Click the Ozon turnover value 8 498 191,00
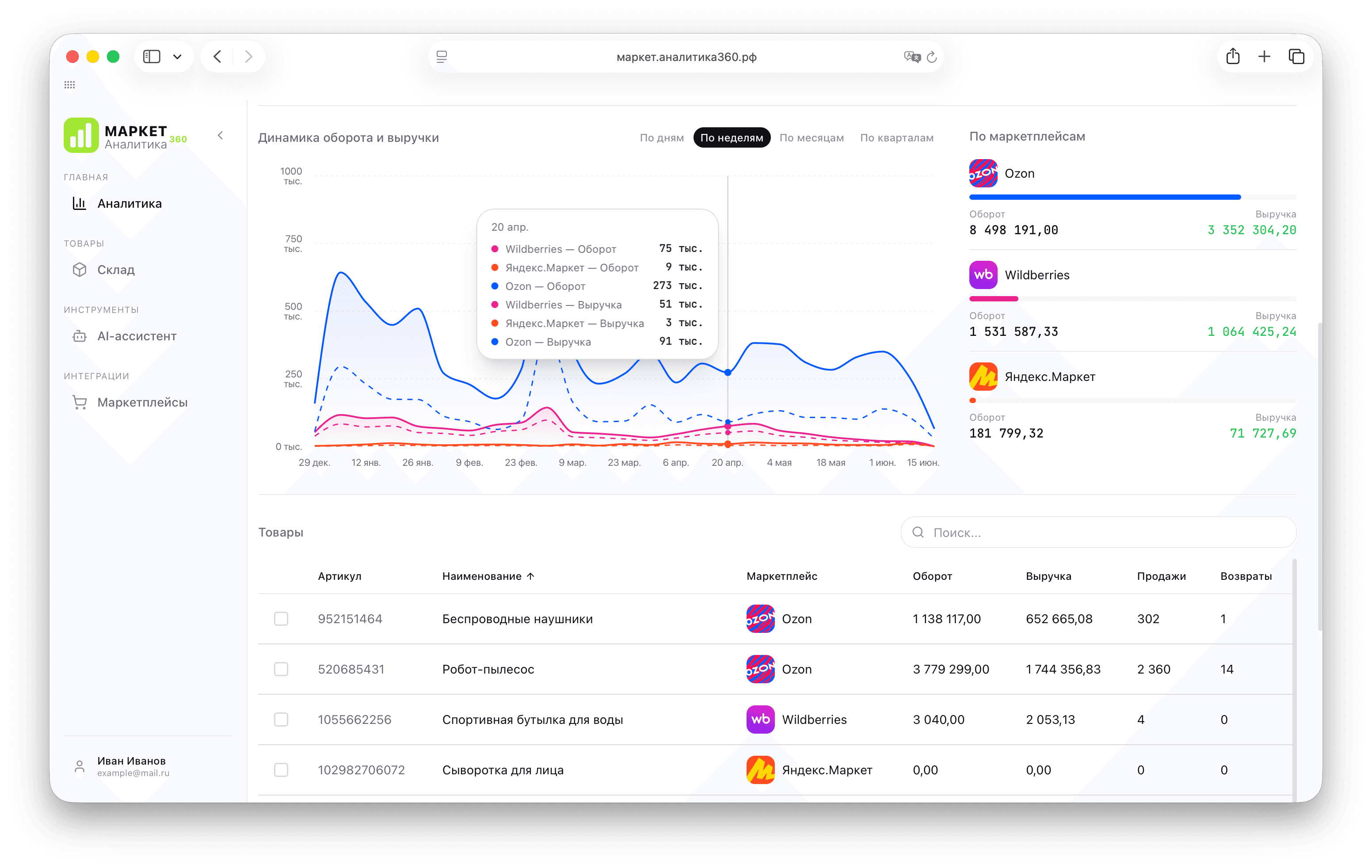Screen dimensions: 1372x868 tap(1014, 229)
